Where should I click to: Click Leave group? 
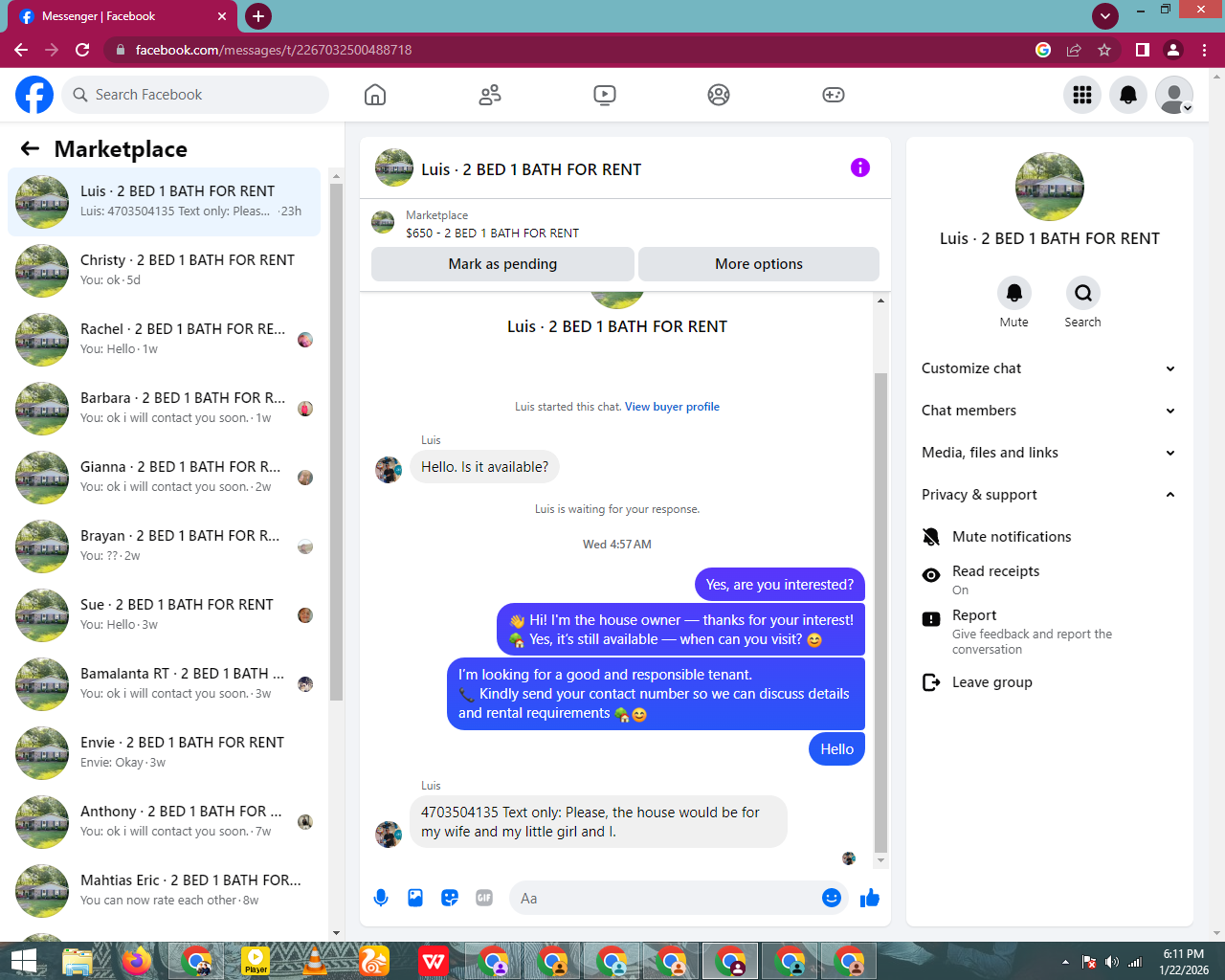point(1050,682)
